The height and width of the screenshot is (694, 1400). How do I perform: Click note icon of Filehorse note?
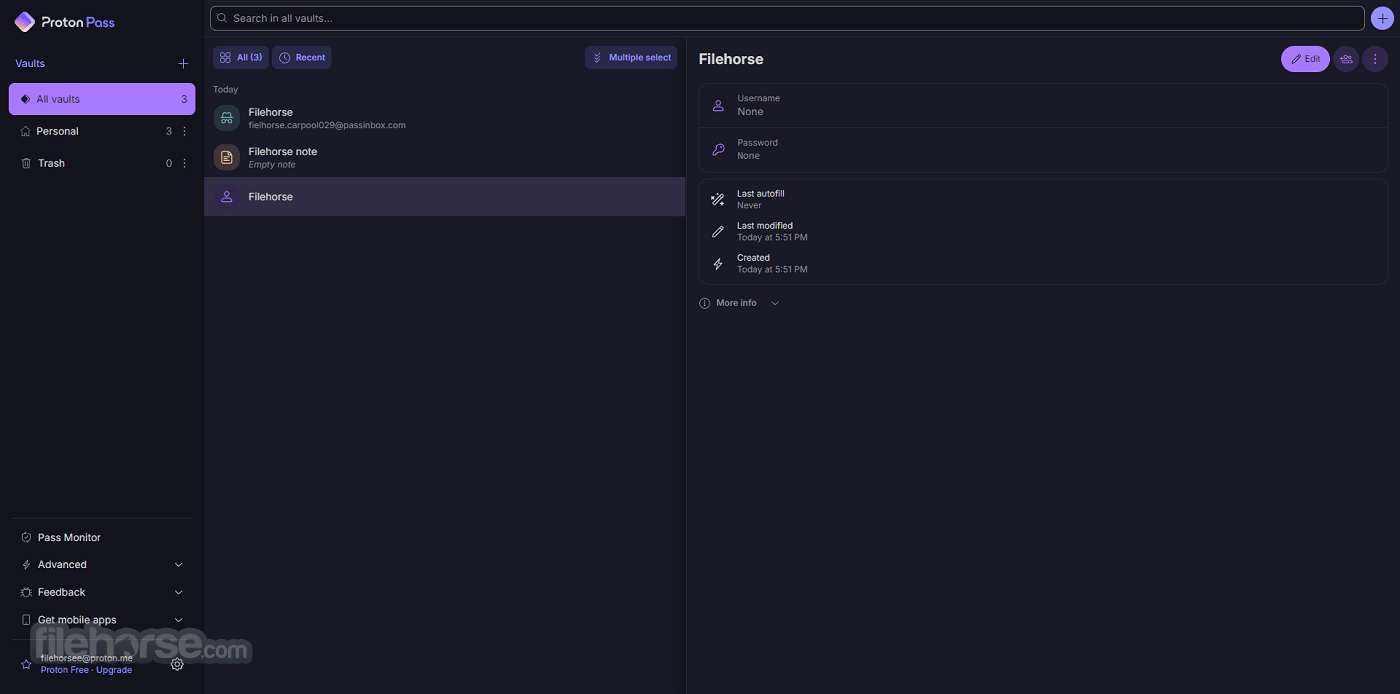click(227, 157)
